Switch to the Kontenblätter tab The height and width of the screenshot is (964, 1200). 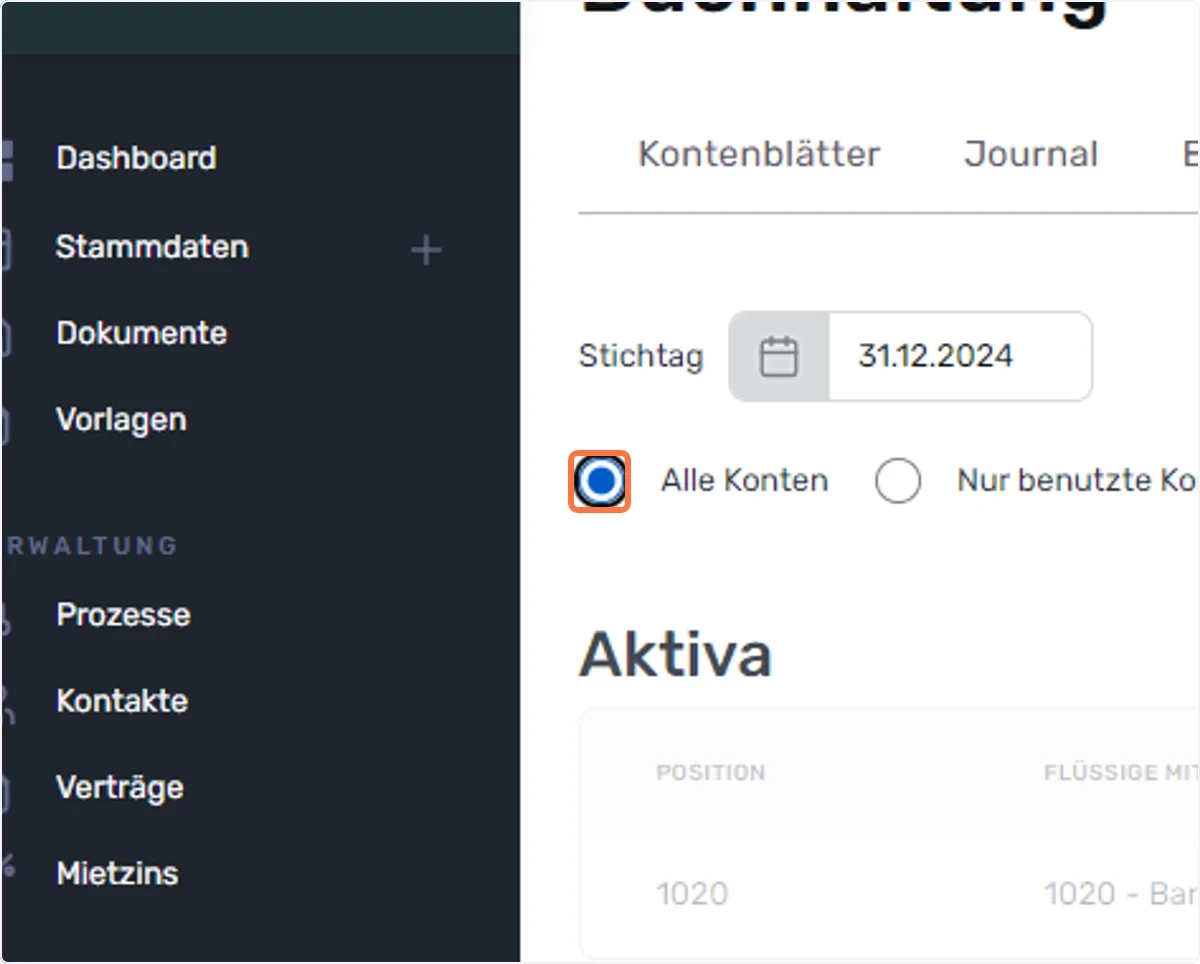759,155
